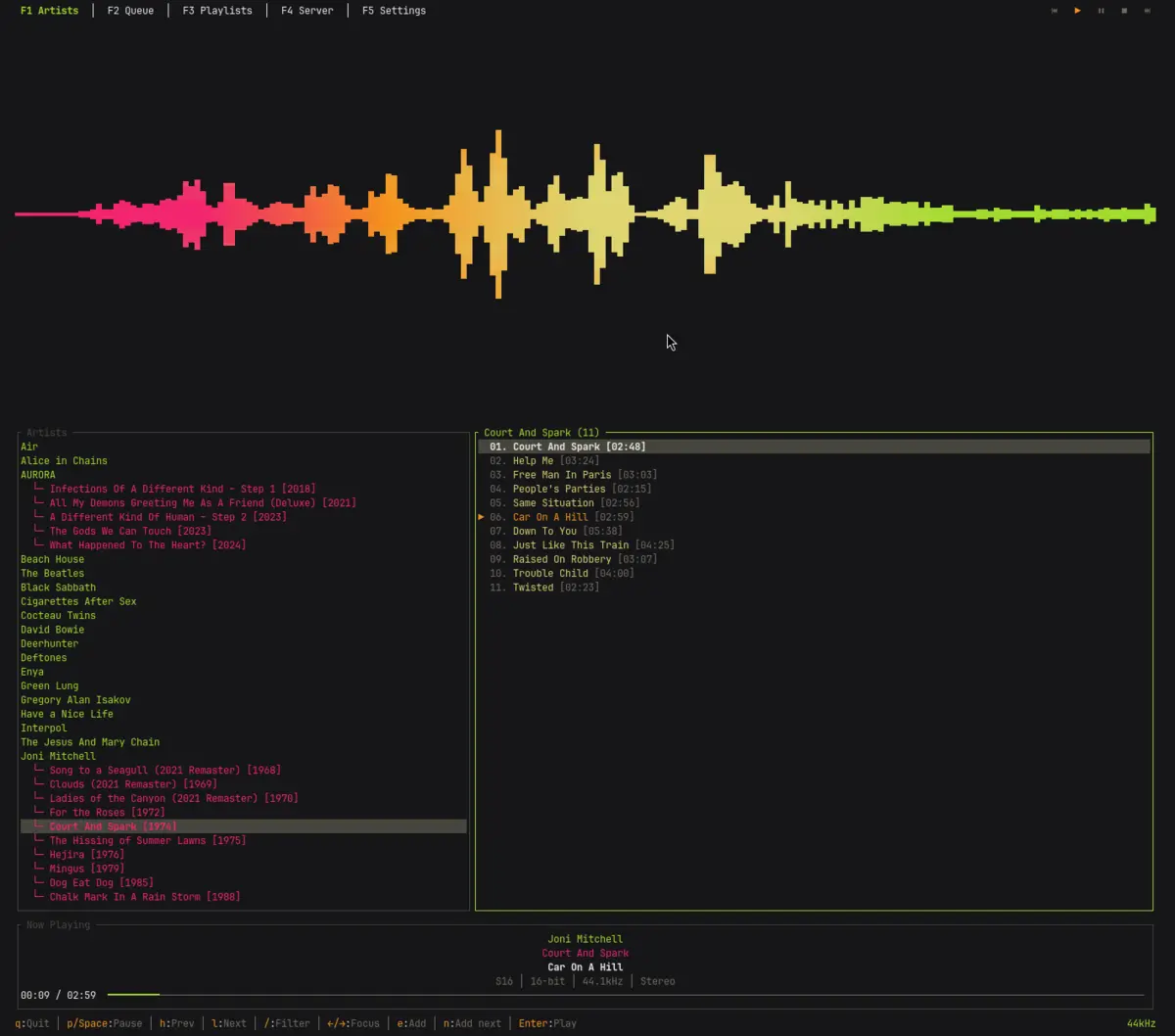Collapse the AURORA artist tree
Viewport: 1175px width, 1036px height.
pos(38,475)
